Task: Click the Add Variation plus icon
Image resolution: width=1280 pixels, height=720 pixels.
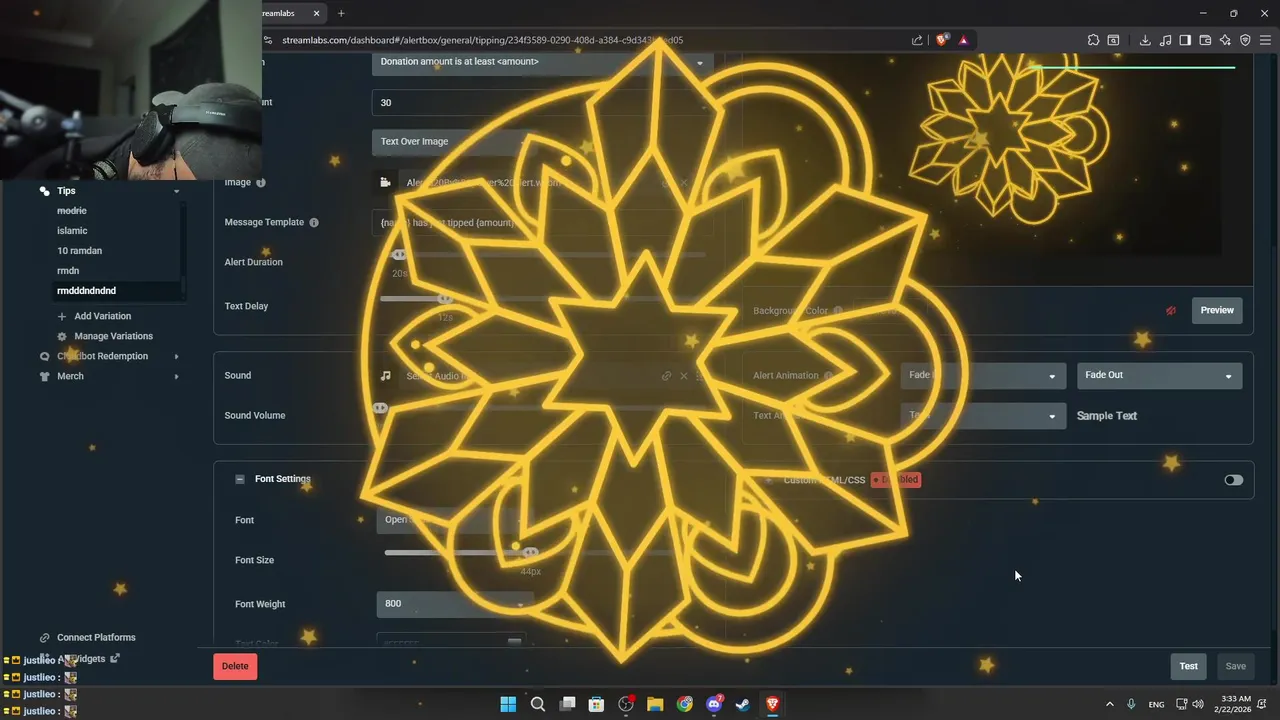Action: 62,316
